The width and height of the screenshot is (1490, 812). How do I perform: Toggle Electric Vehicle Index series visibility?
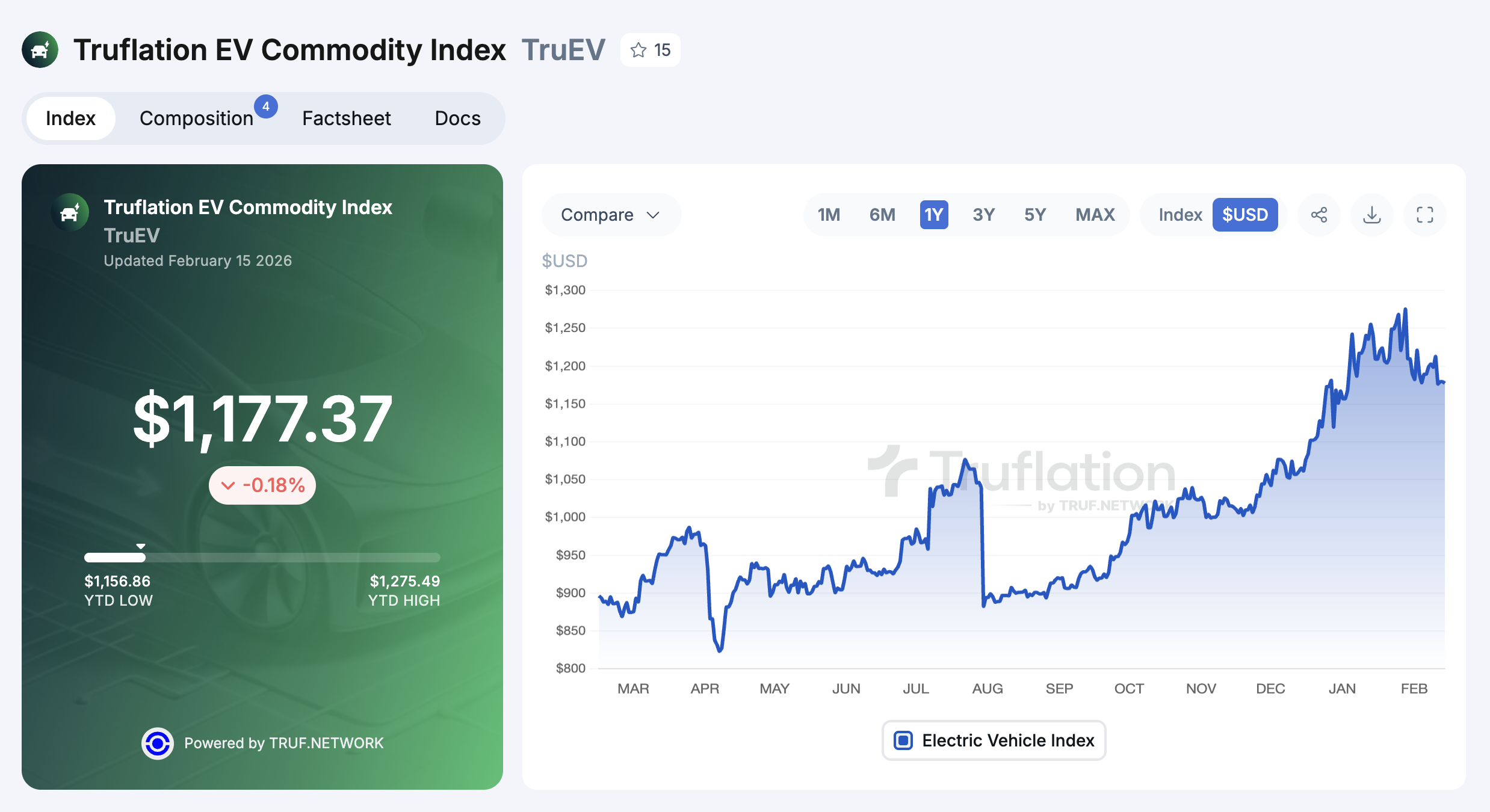point(993,740)
